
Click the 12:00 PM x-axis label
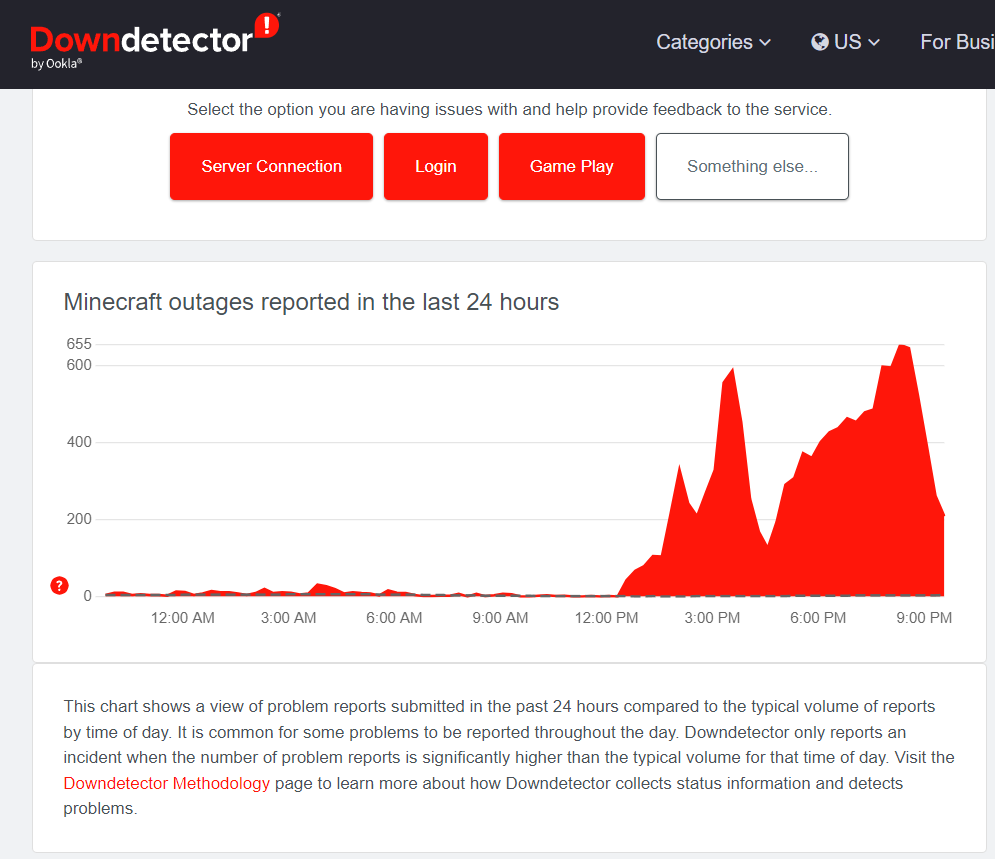pos(606,618)
